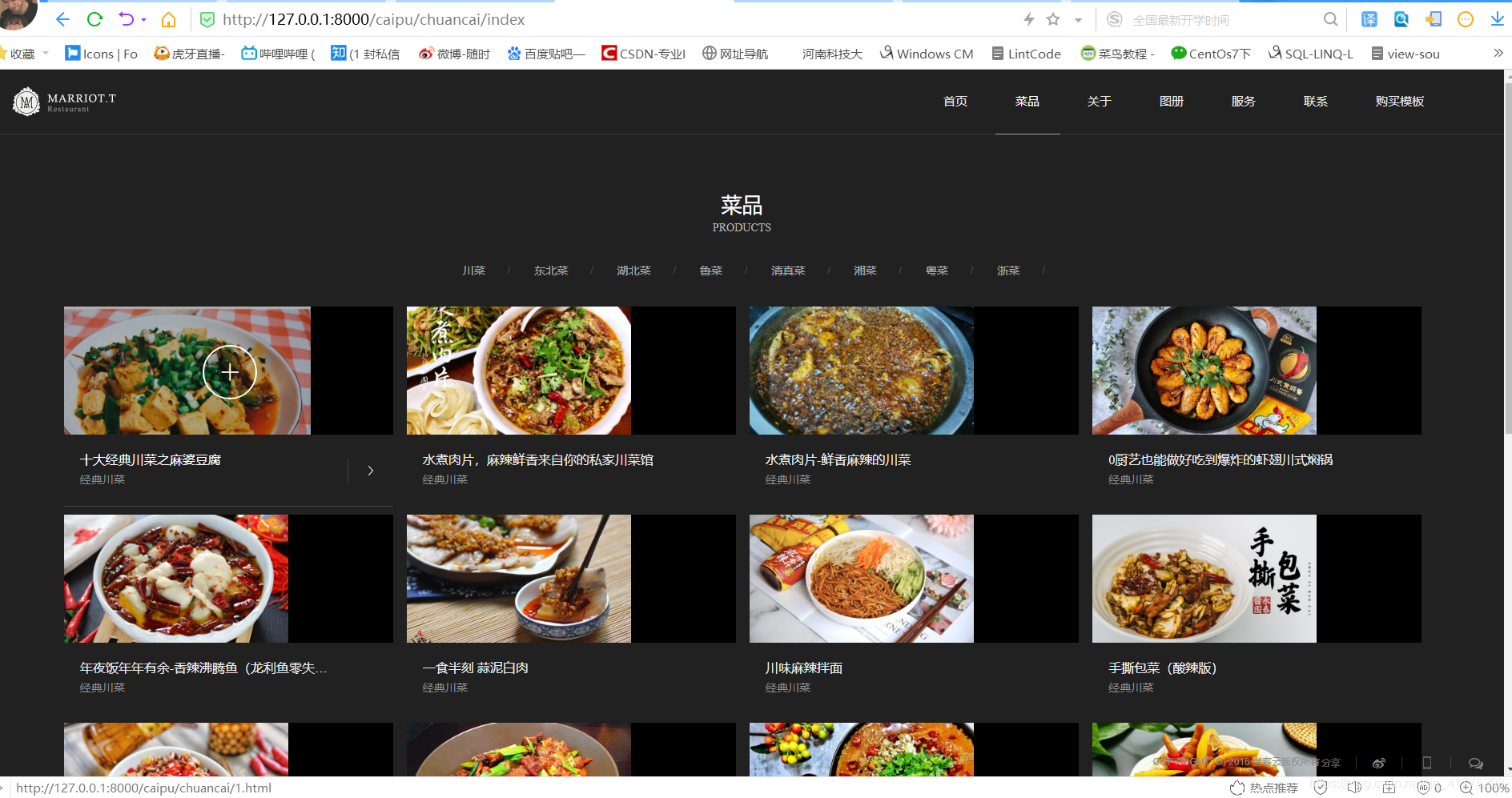Click the 100% zoom magnifier in status bar
Viewport: 1512px width, 798px height.
pos(1466,788)
